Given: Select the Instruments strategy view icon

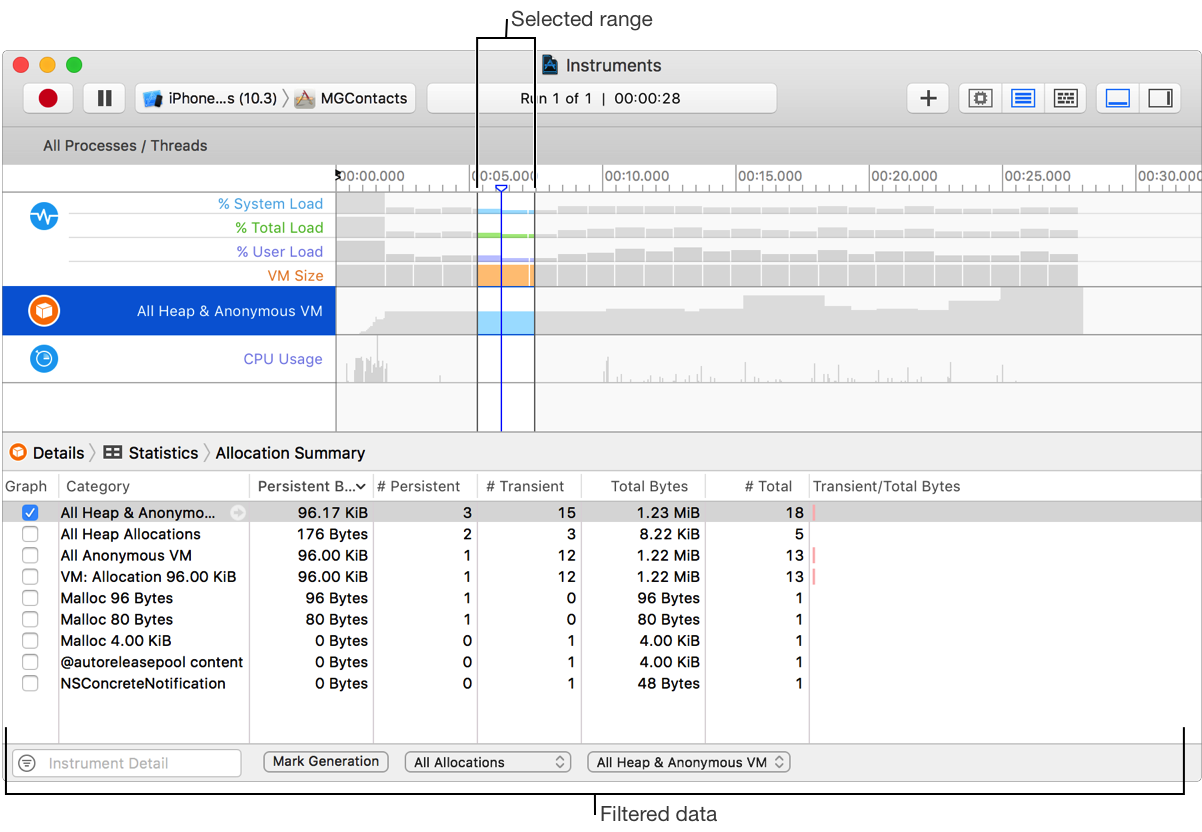Looking at the screenshot, I should (x=1022, y=98).
